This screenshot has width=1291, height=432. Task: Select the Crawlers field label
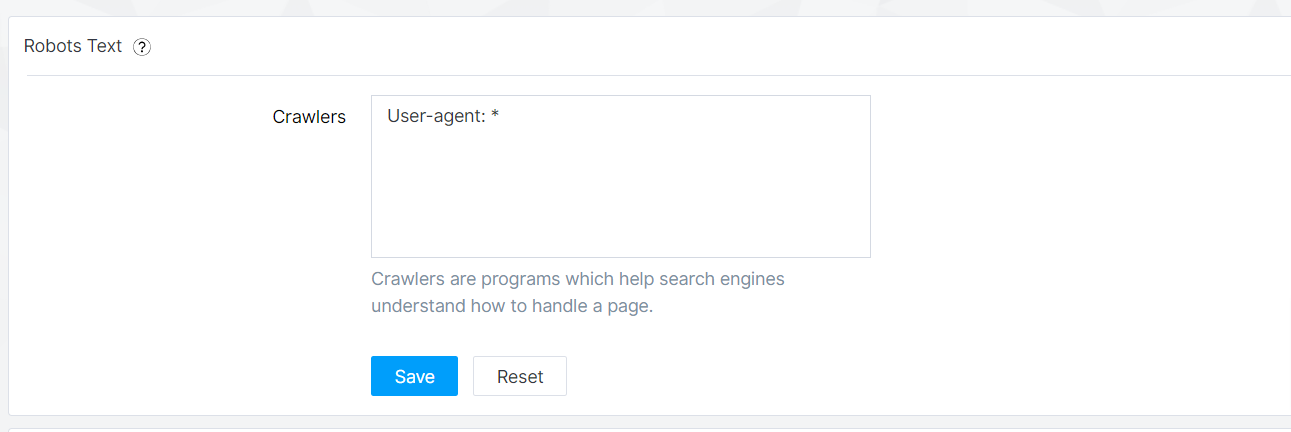(x=309, y=117)
